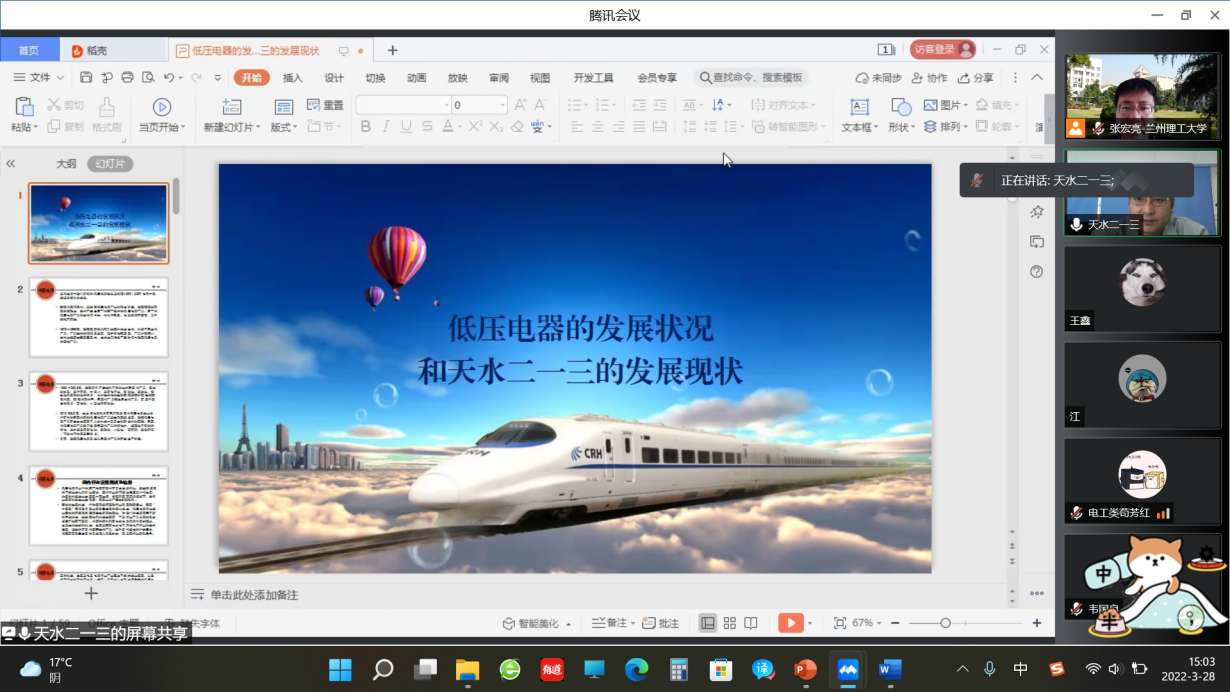This screenshot has height=692, width=1230.
Task: Switch to the 大纲 outline tab
Action: [x=66, y=164]
